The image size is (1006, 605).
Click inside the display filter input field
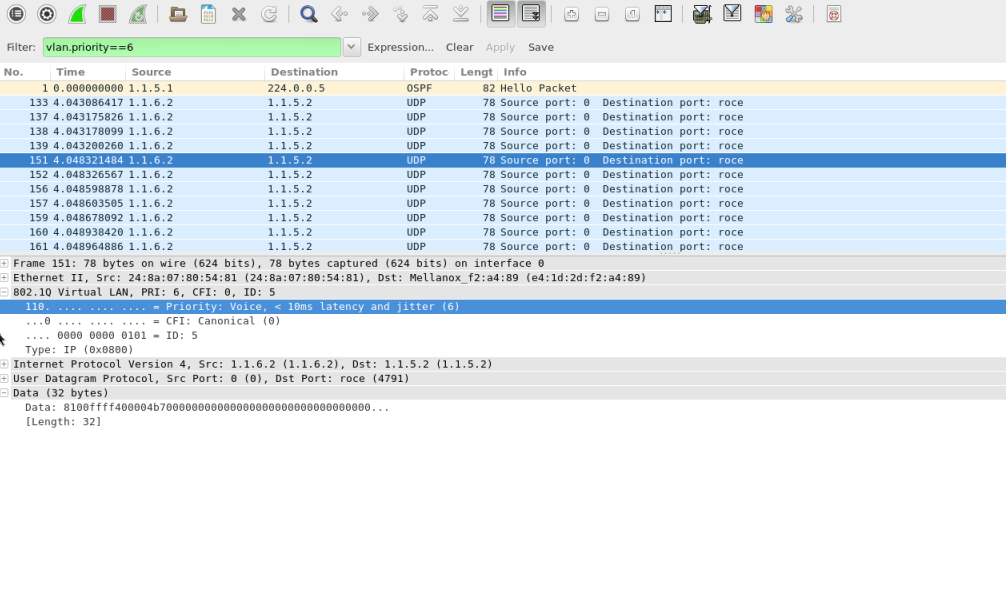tap(190, 46)
